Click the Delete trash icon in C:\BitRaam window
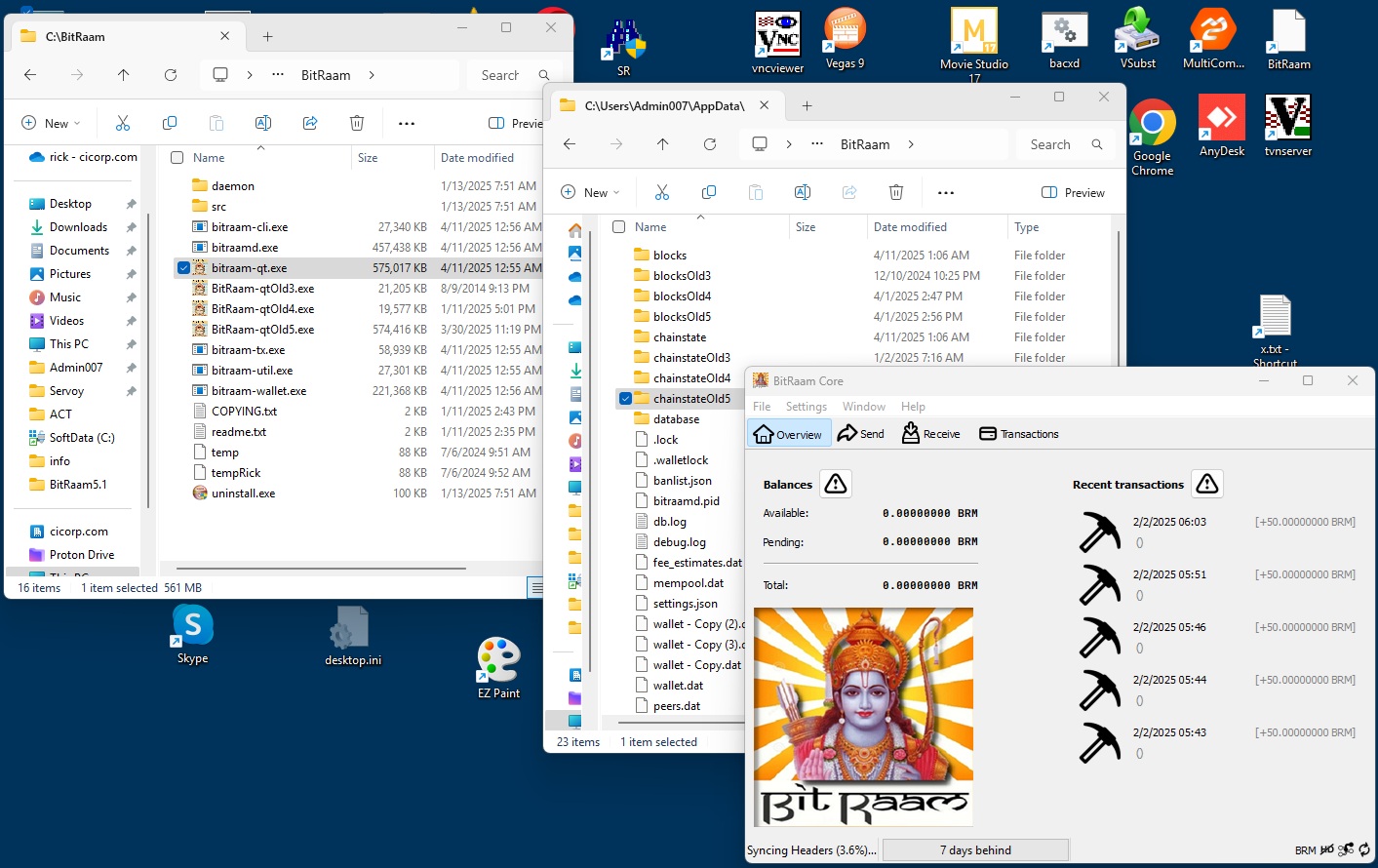Image resolution: width=1378 pixels, height=868 pixels. tap(357, 123)
